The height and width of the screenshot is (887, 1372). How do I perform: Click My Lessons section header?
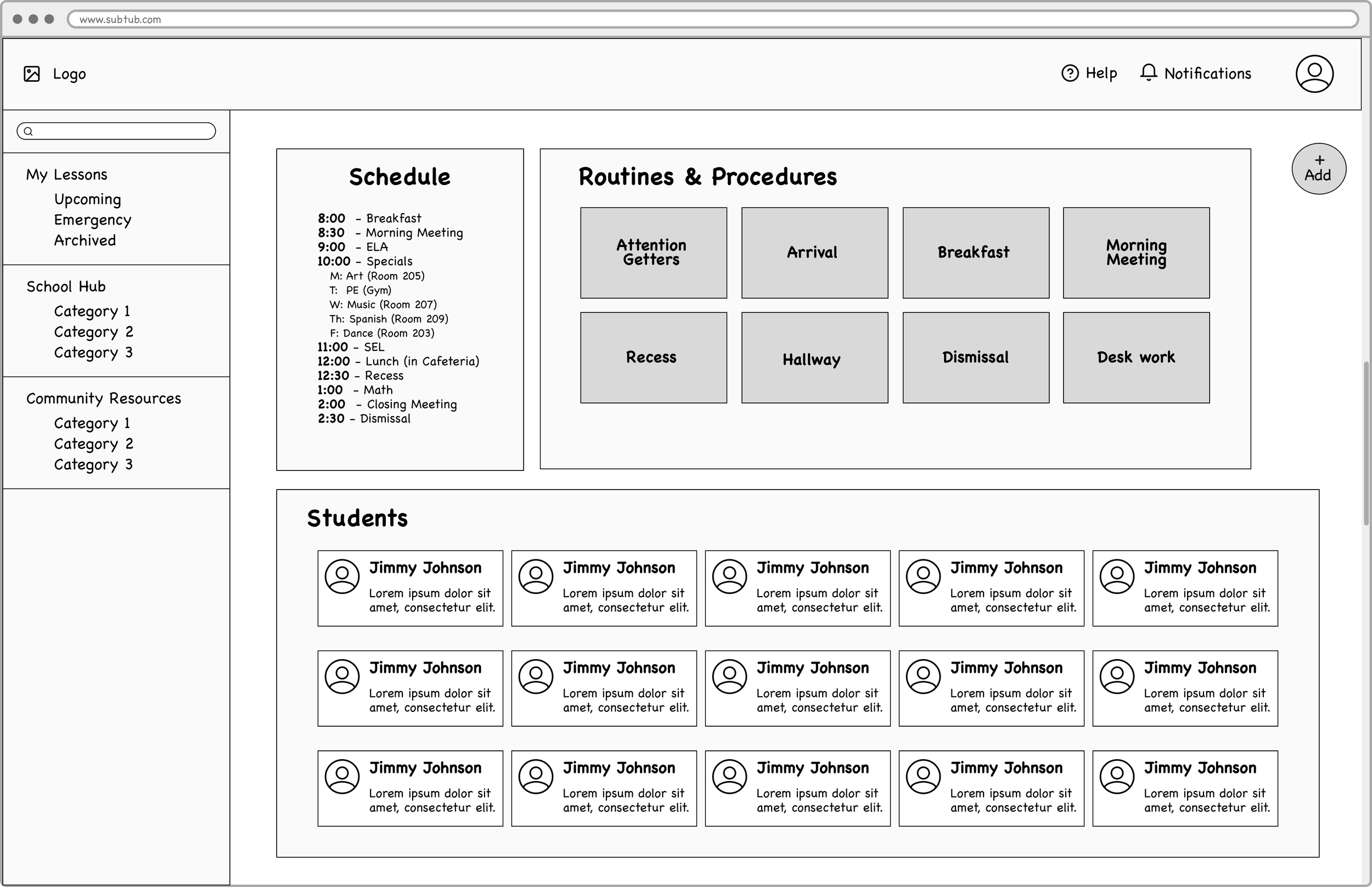[67, 175]
